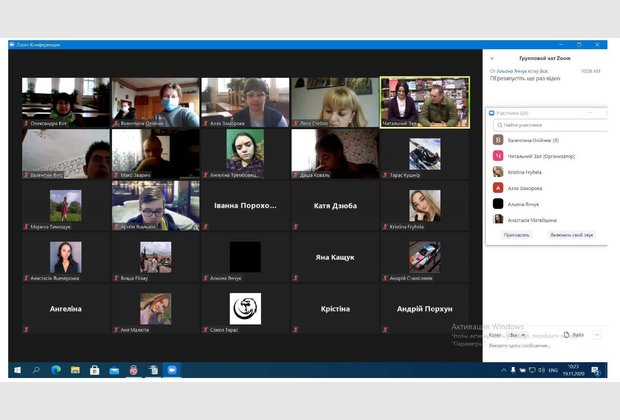Click Zoom app icon in taskbar
The image size is (620, 420).
click(x=172, y=370)
